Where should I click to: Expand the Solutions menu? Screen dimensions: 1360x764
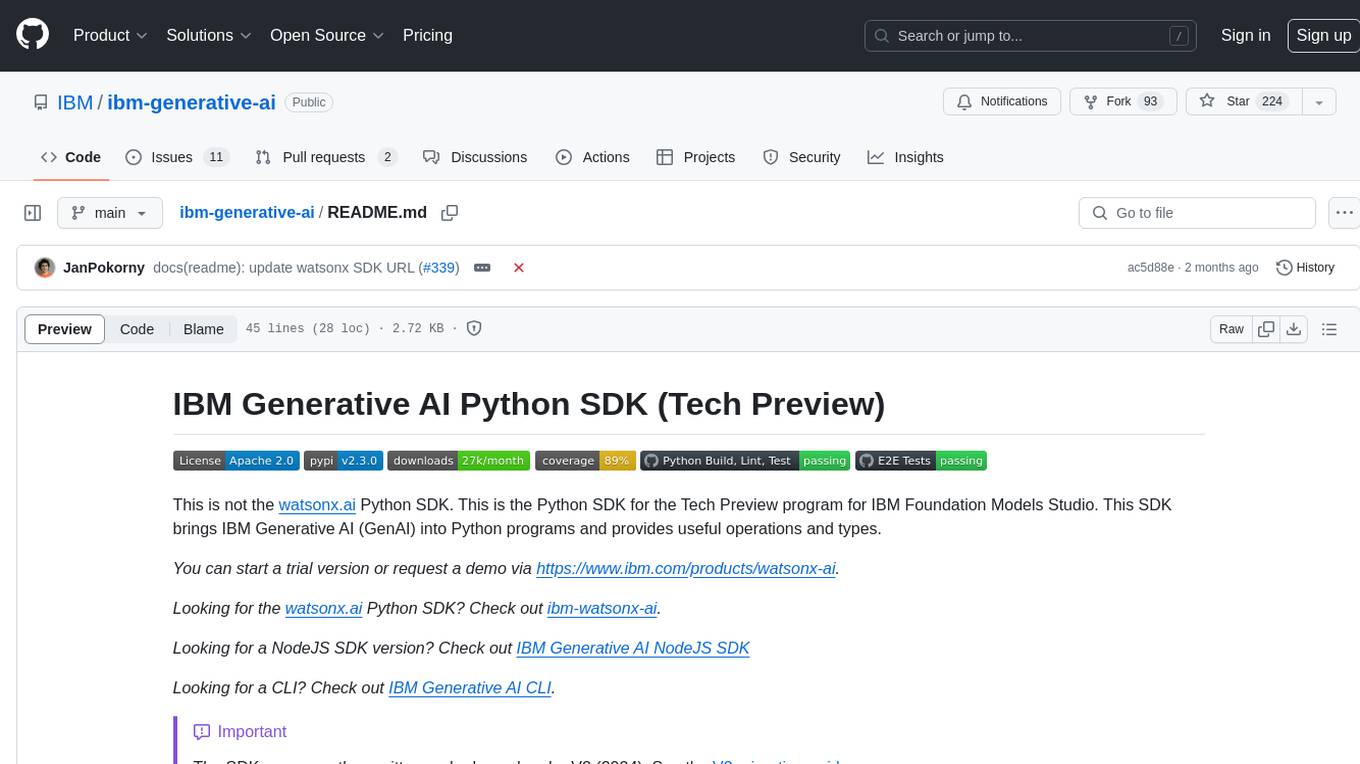click(209, 35)
